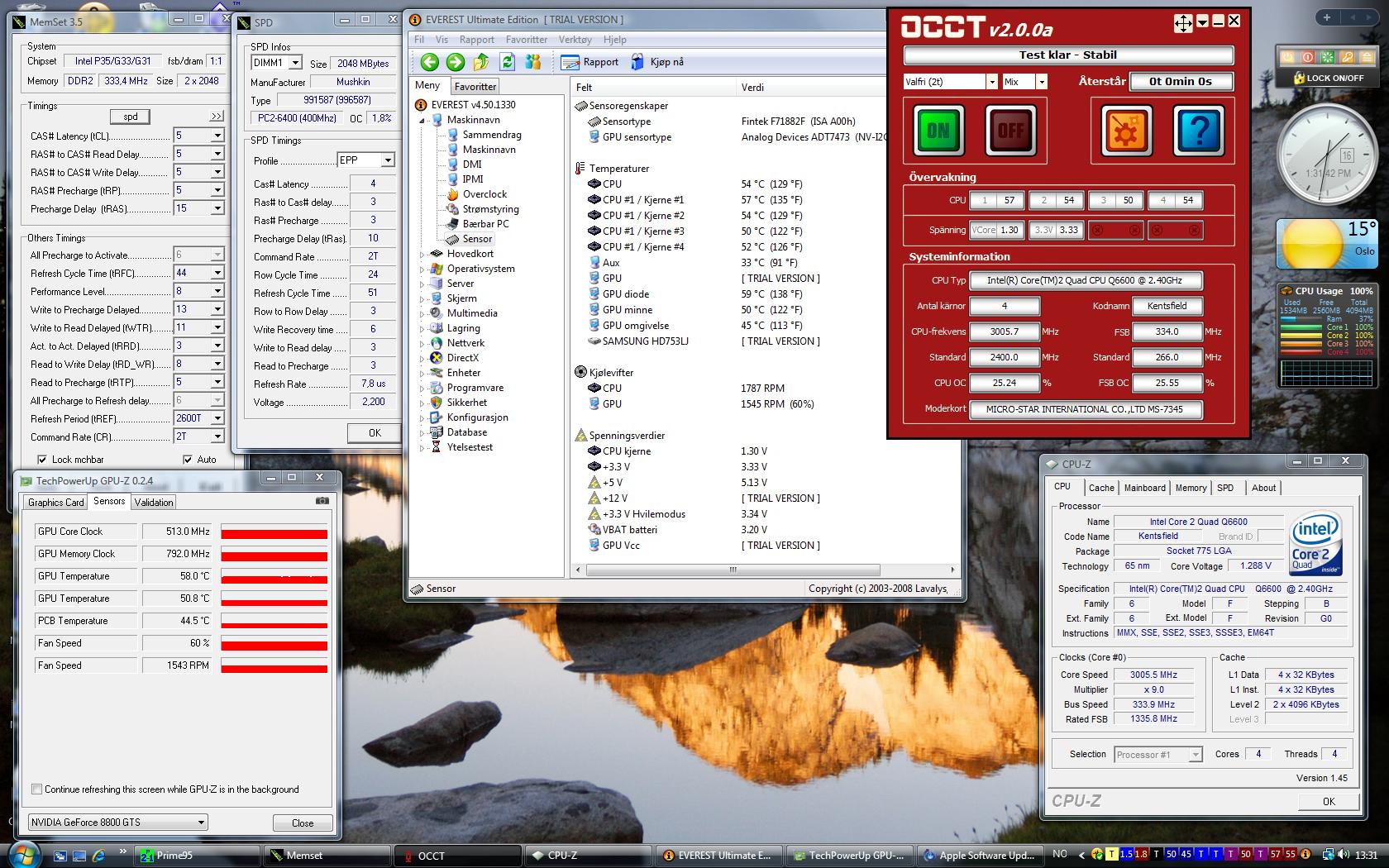
Task: Open OCCT taskbar button
Action: [460, 856]
